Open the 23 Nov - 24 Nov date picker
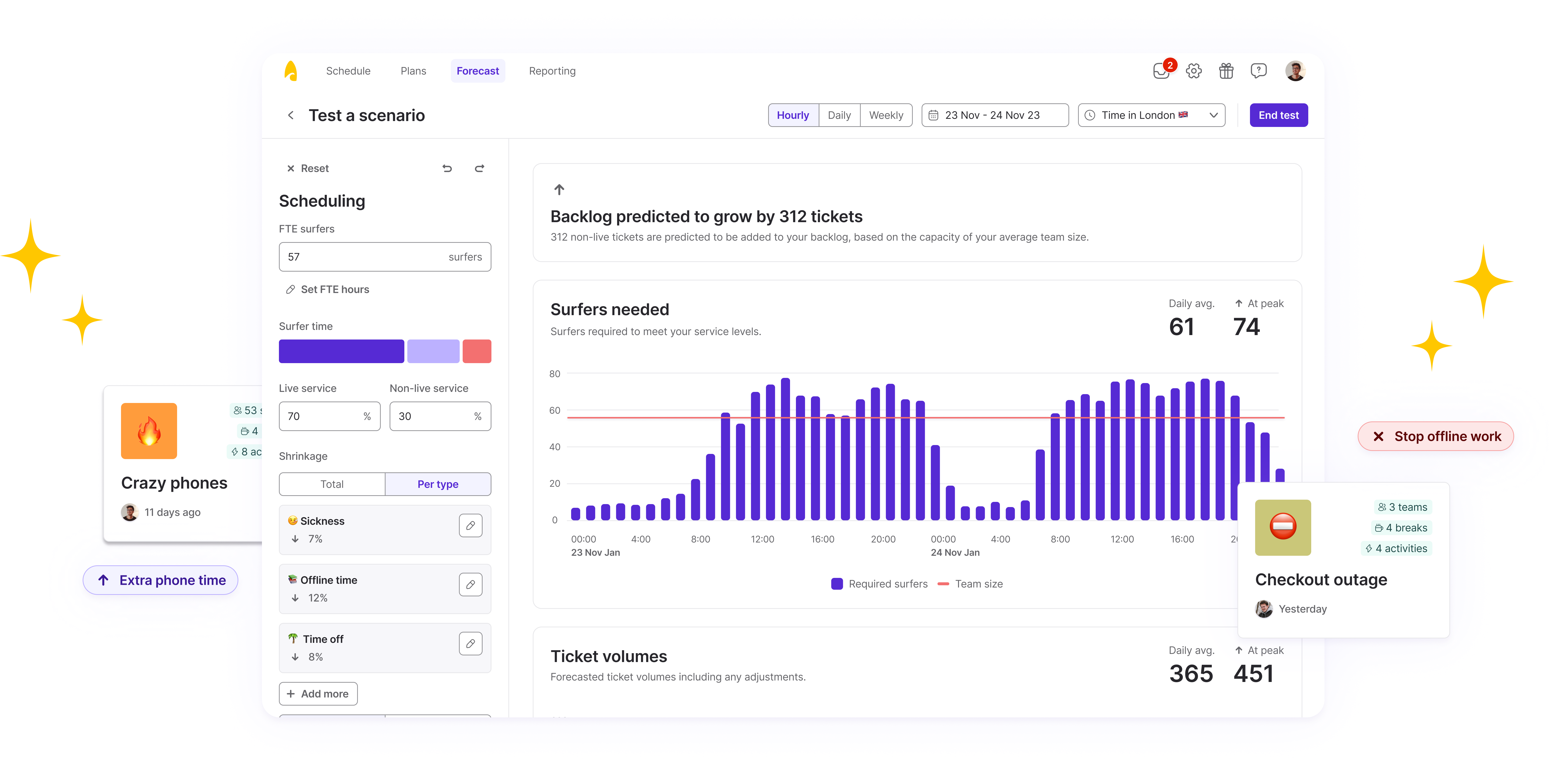This screenshot has height=772, width=1568. coord(995,115)
